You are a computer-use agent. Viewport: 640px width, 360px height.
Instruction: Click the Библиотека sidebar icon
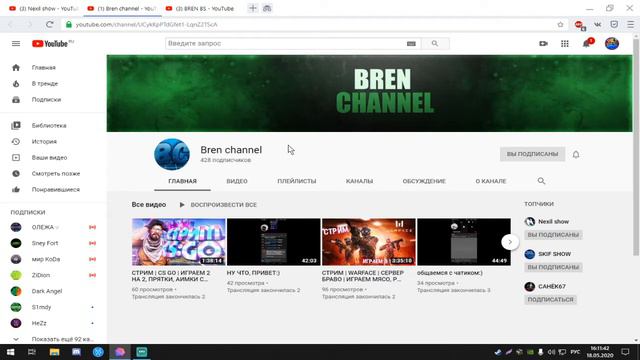coord(16,125)
